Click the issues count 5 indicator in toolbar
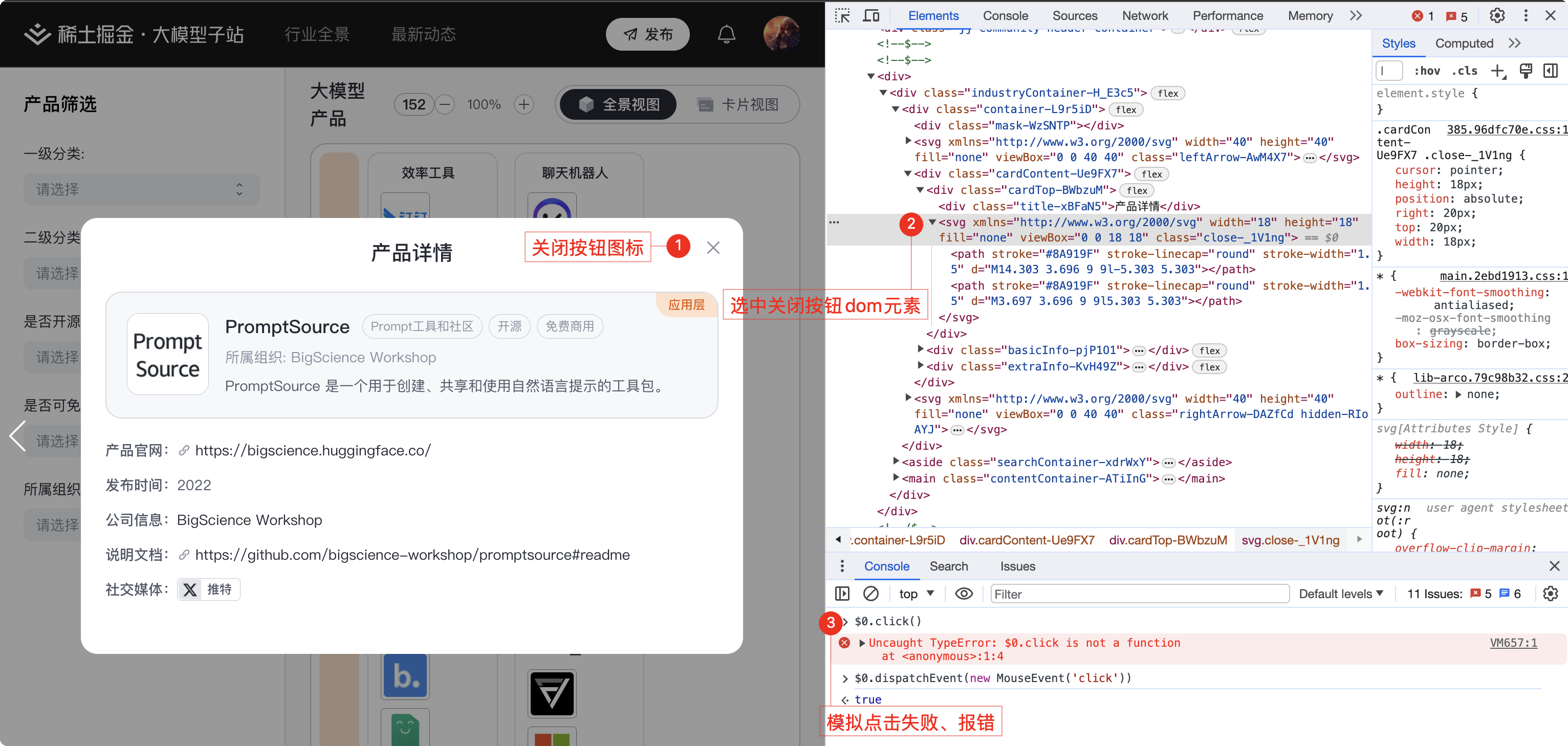This screenshot has height=746, width=1568. point(1456,16)
